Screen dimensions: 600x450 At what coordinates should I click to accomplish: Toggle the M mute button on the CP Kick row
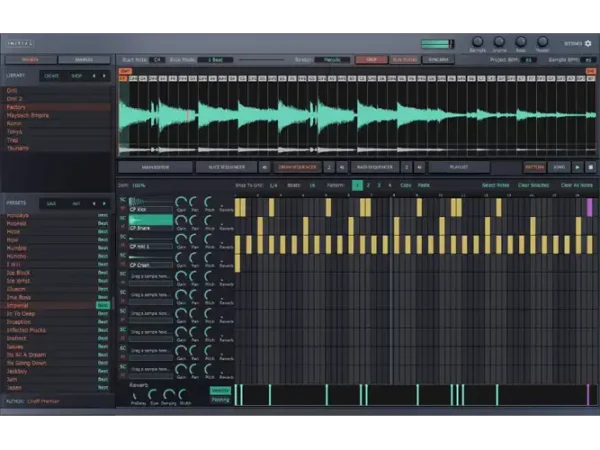[123, 208]
